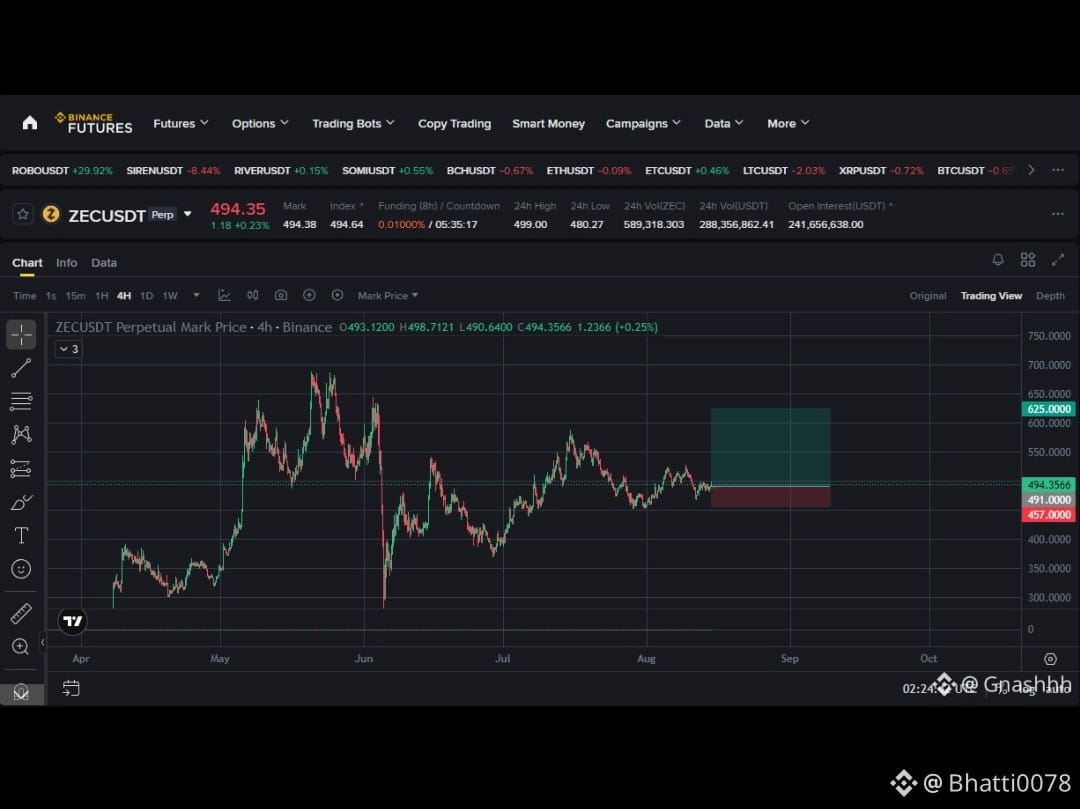The width and height of the screenshot is (1080, 809).
Task: Select XRPUSDT in the ticker bar
Action: pyautogui.click(x=881, y=171)
